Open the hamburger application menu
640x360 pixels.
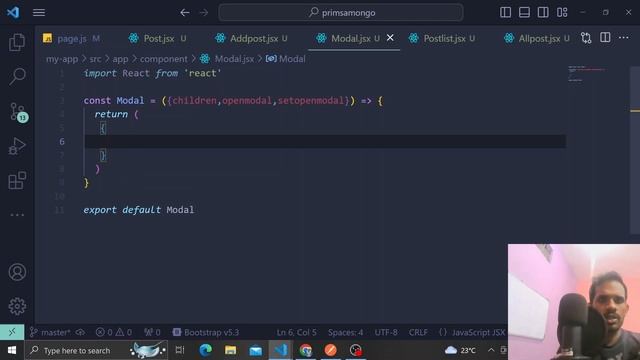point(39,13)
